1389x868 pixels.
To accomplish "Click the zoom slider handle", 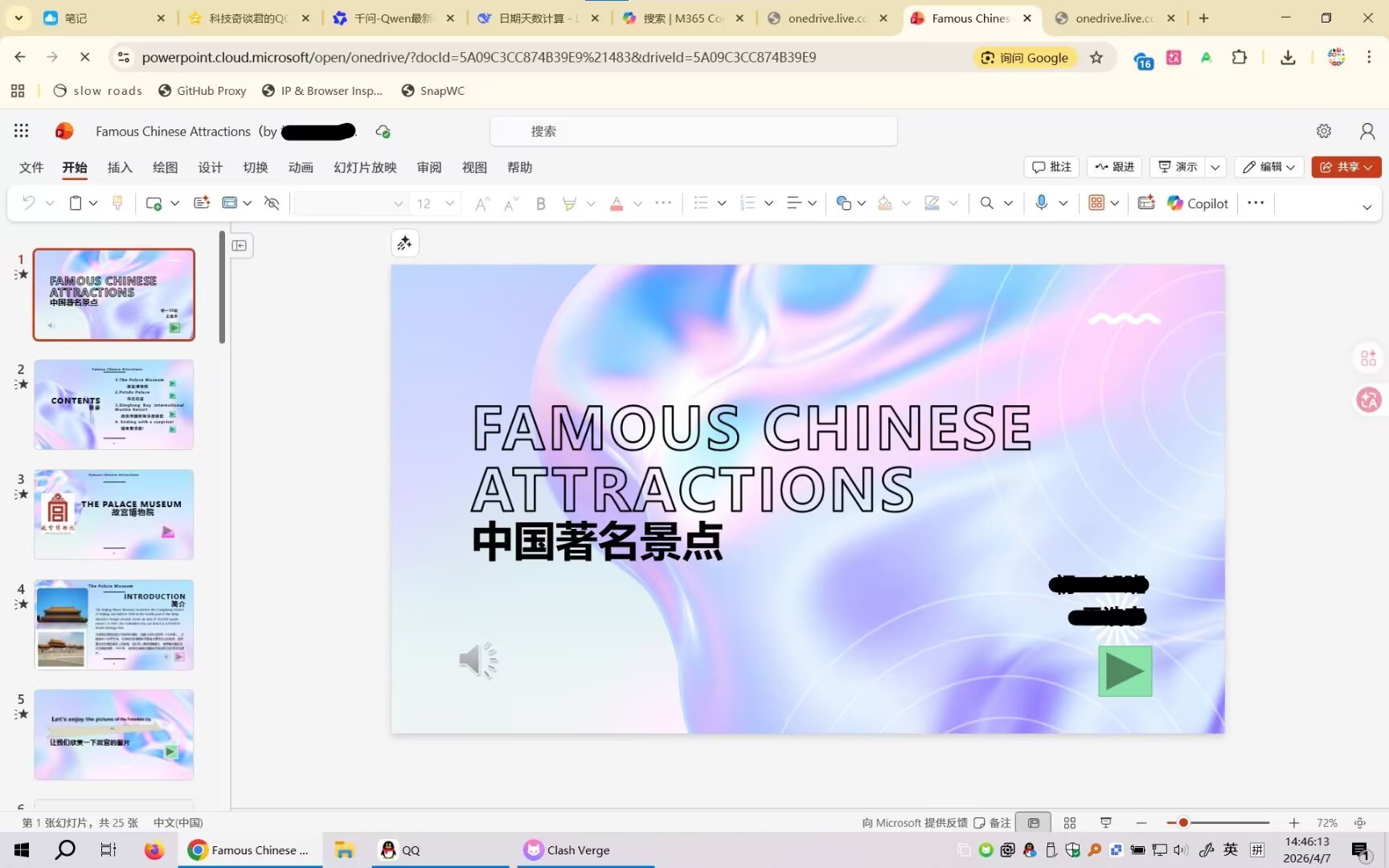I will pyautogui.click(x=1183, y=822).
